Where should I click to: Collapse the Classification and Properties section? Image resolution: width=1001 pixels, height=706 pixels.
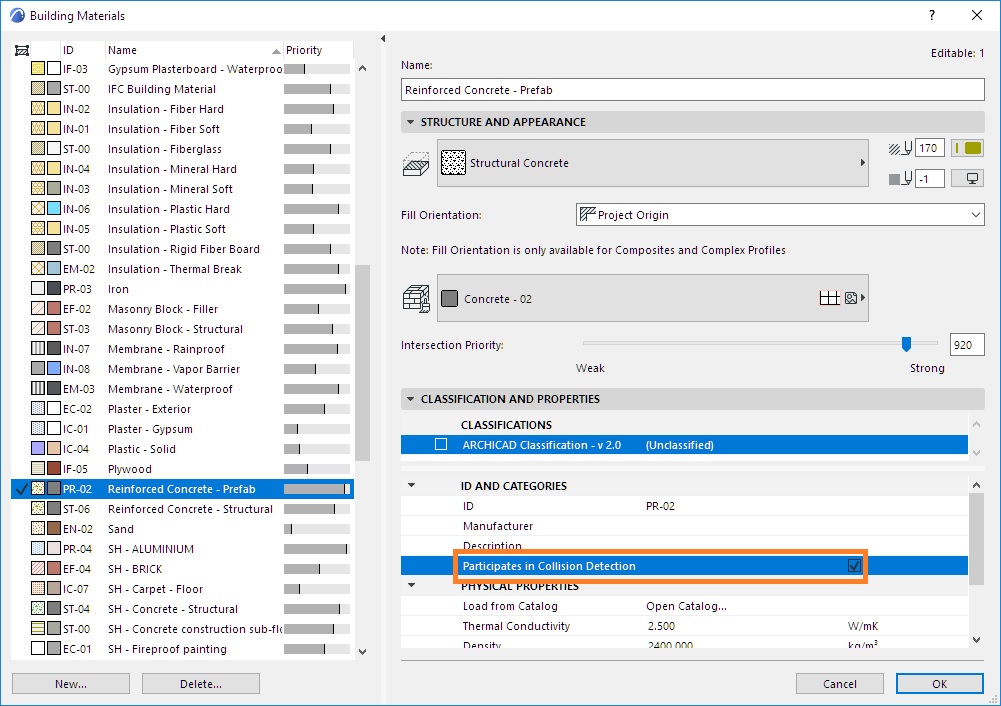tap(410, 399)
